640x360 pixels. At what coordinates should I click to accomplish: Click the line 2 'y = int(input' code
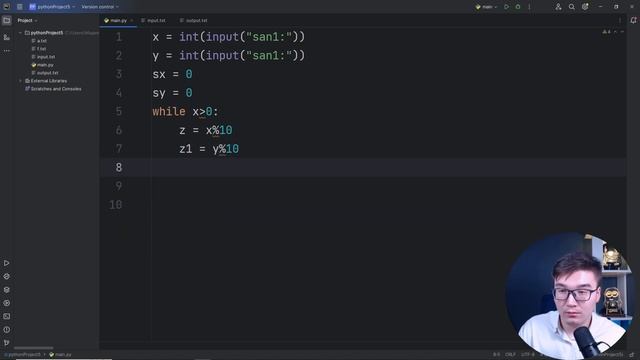pos(229,56)
